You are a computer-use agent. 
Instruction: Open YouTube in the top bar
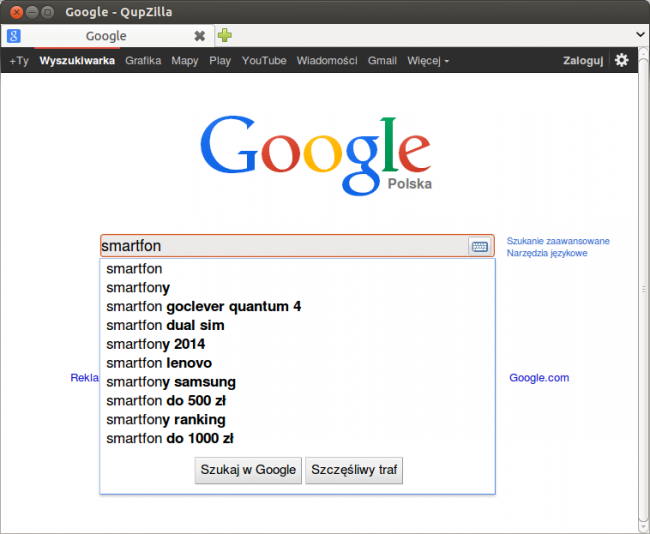(x=264, y=61)
